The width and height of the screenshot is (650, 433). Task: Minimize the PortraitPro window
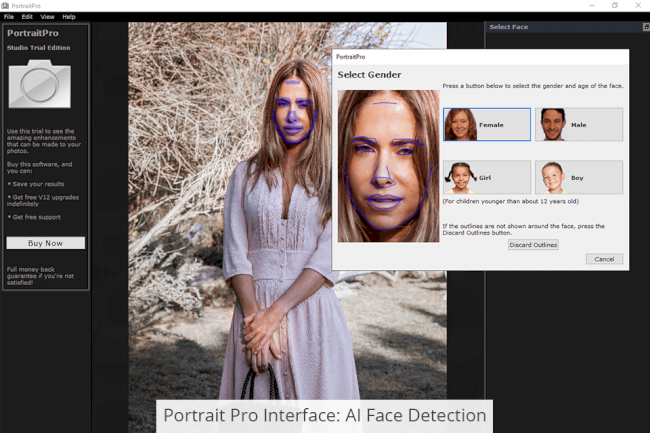592,5
